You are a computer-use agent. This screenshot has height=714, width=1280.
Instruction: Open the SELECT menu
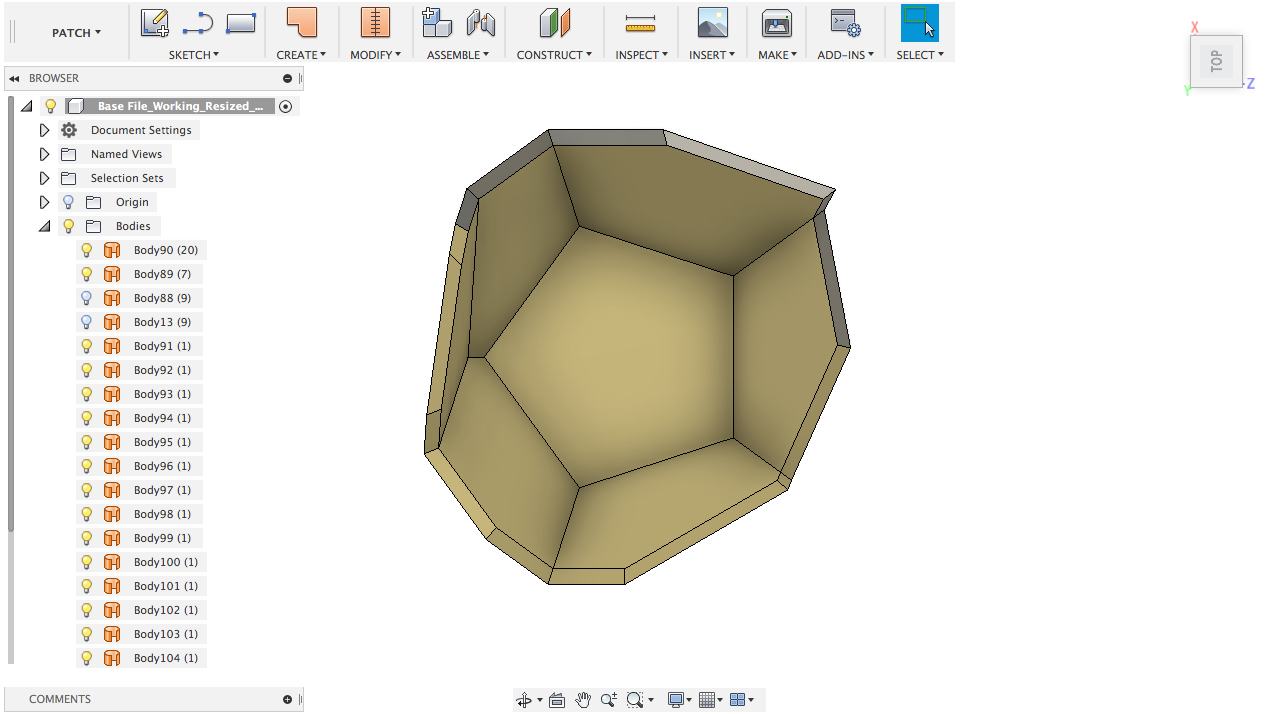pos(920,55)
